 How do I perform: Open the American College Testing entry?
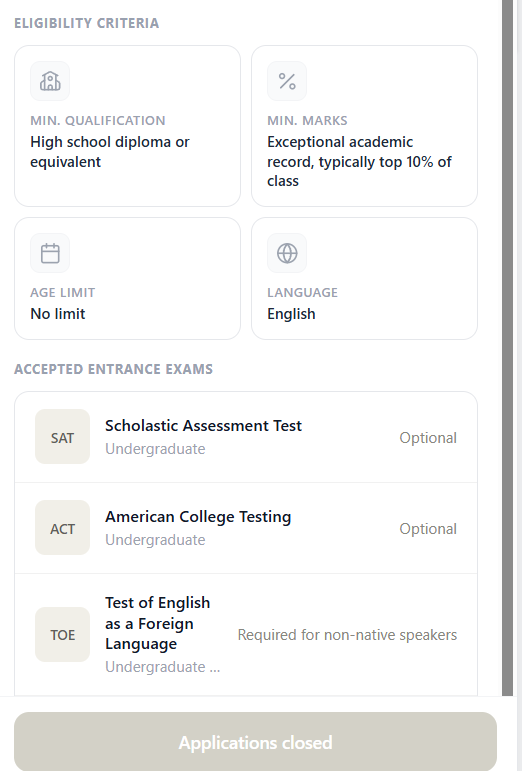[246, 528]
